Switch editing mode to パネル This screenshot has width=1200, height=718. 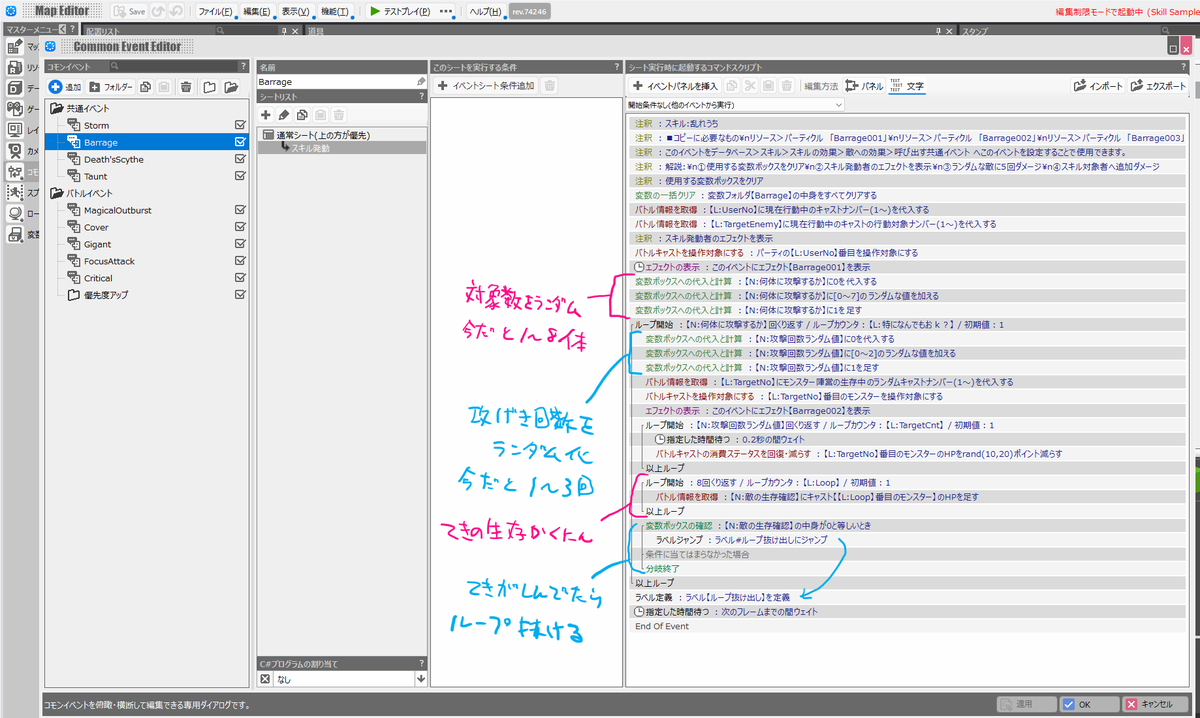[x=865, y=86]
